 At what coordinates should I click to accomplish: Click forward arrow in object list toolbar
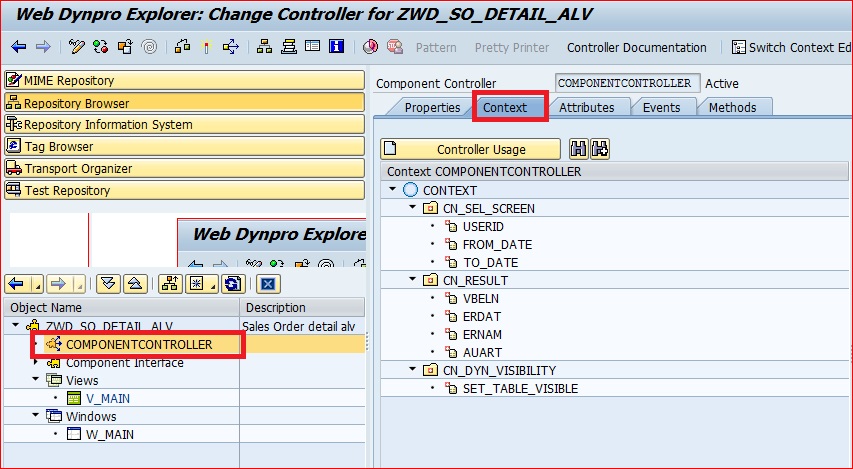(x=58, y=283)
